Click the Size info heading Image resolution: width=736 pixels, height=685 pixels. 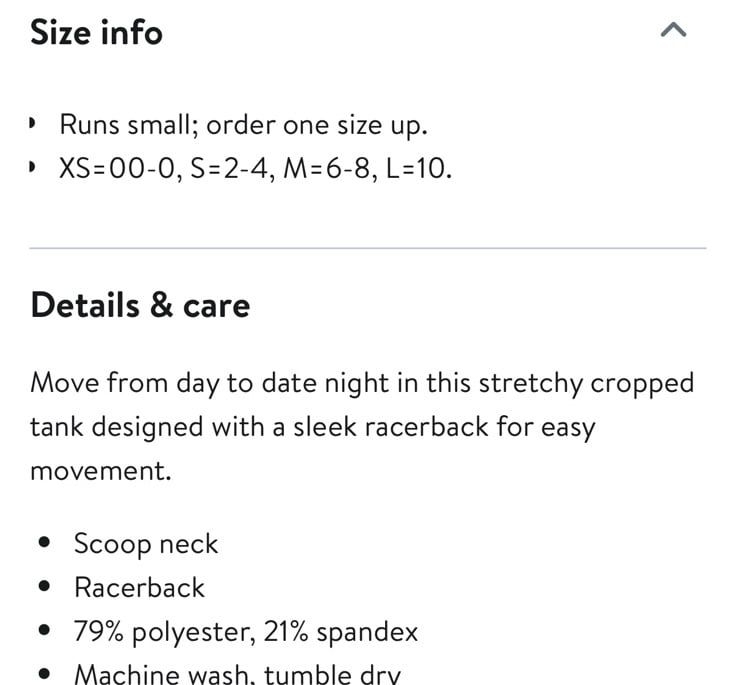pyautogui.click(x=96, y=32)
